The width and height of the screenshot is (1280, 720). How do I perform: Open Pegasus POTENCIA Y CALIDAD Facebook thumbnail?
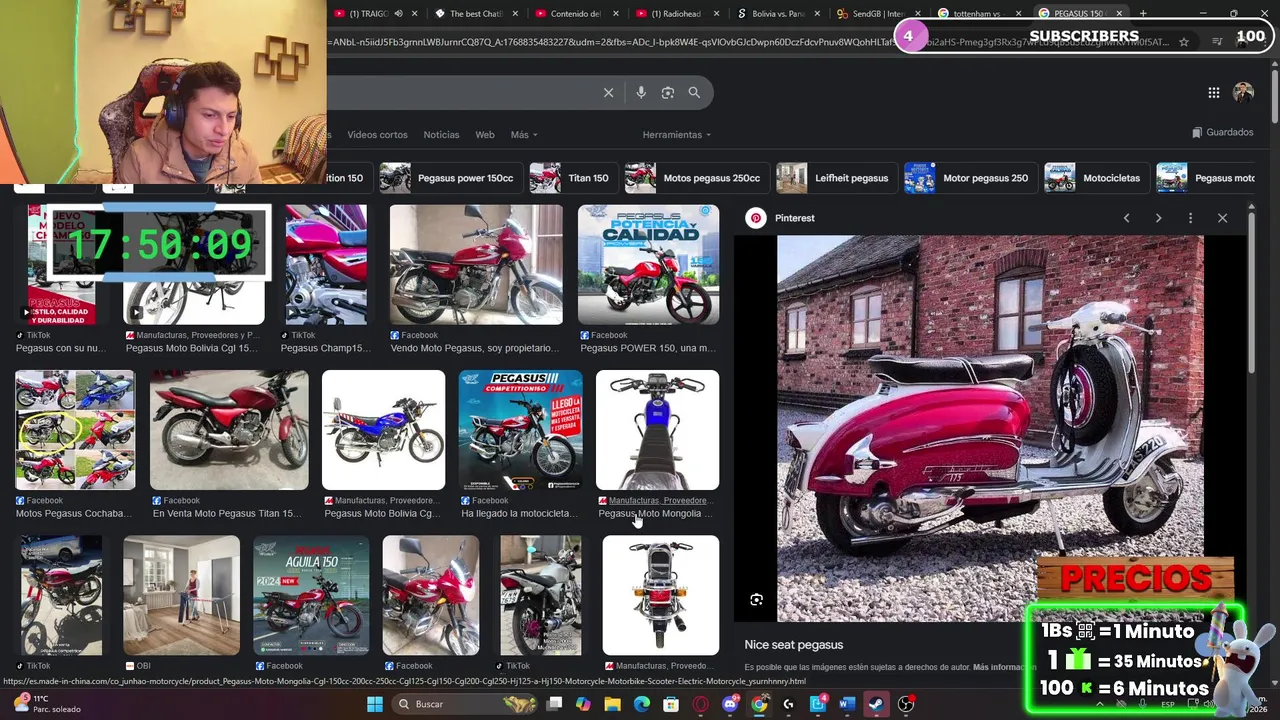pos(648,265)
